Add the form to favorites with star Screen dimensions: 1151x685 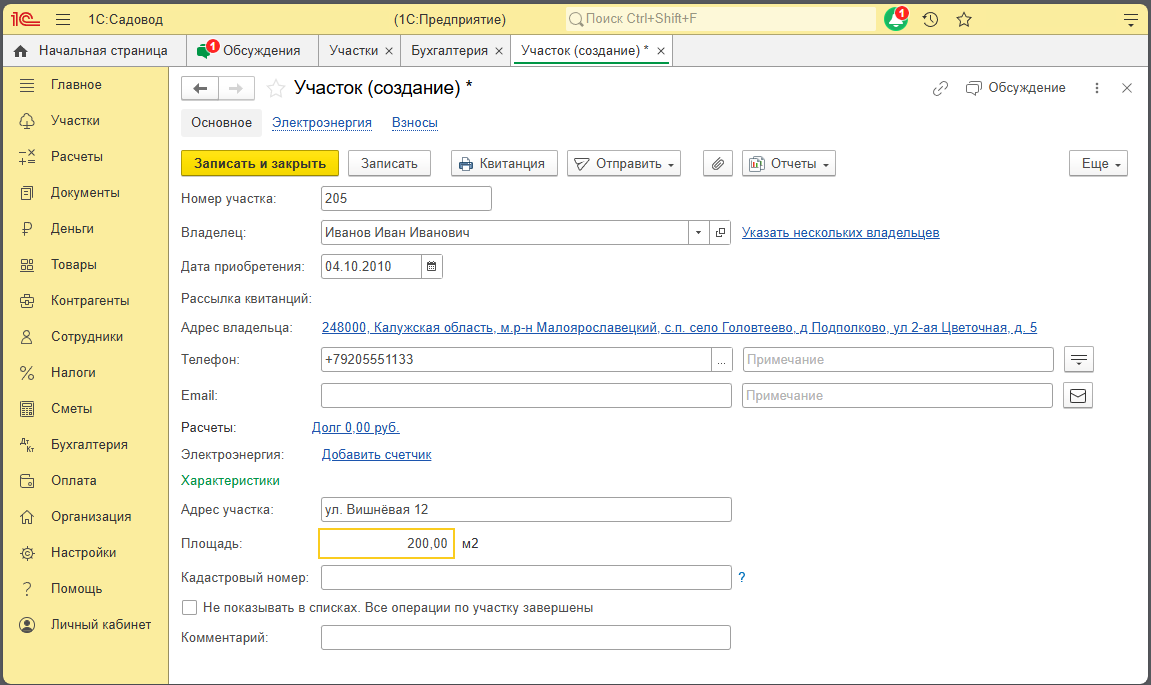point(276,89)
